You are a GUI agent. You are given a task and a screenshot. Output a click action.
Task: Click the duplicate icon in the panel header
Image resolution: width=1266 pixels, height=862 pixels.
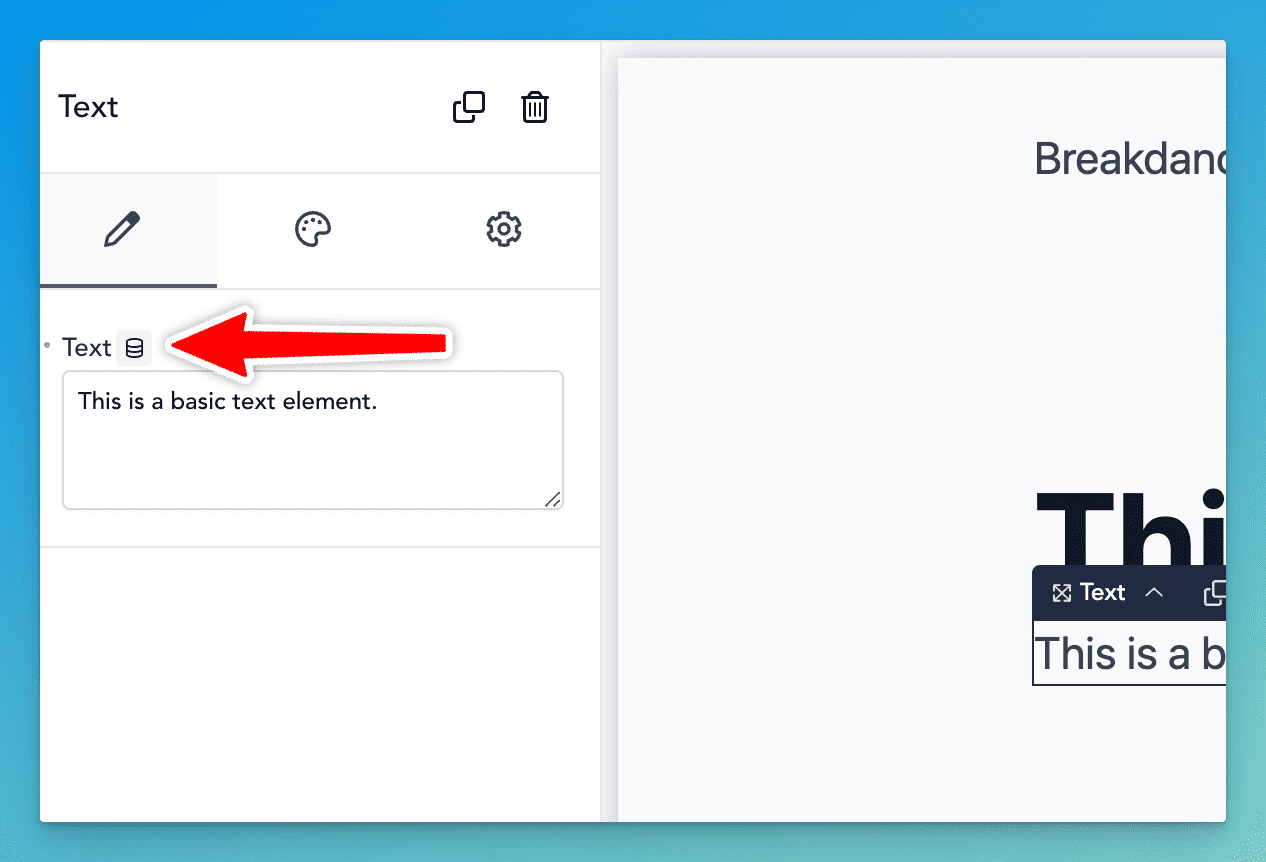tap(469, 107)
